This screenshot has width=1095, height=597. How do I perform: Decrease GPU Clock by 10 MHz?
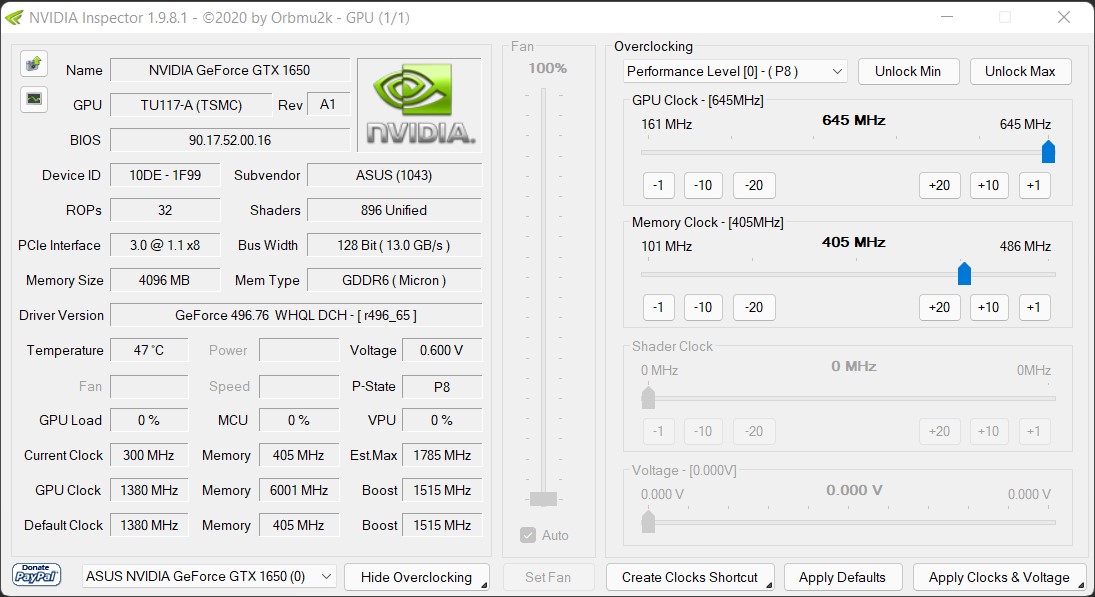703,185
